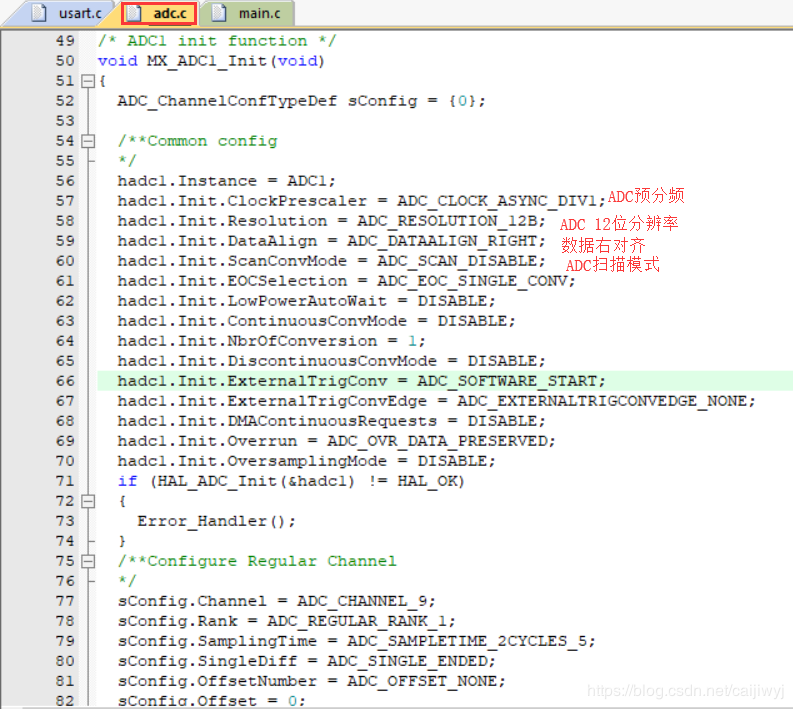Click 'Error_Handler();' call

pyautogui.click(x=216, y=521)
